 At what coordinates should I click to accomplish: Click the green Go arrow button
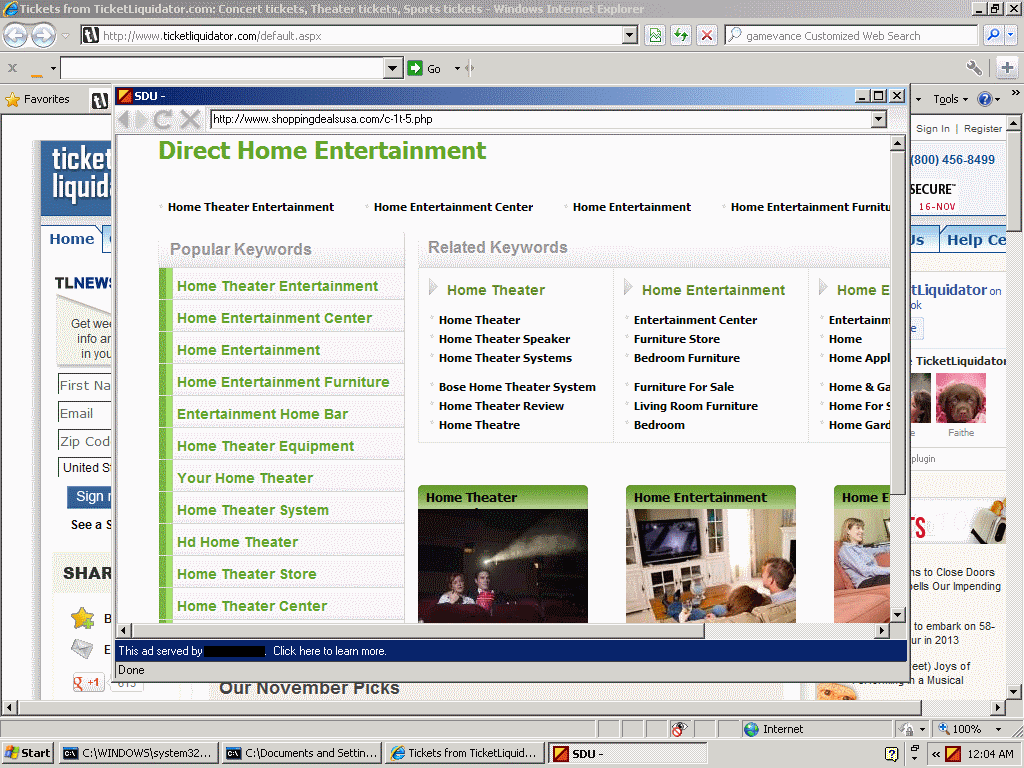tap(415, 68)
